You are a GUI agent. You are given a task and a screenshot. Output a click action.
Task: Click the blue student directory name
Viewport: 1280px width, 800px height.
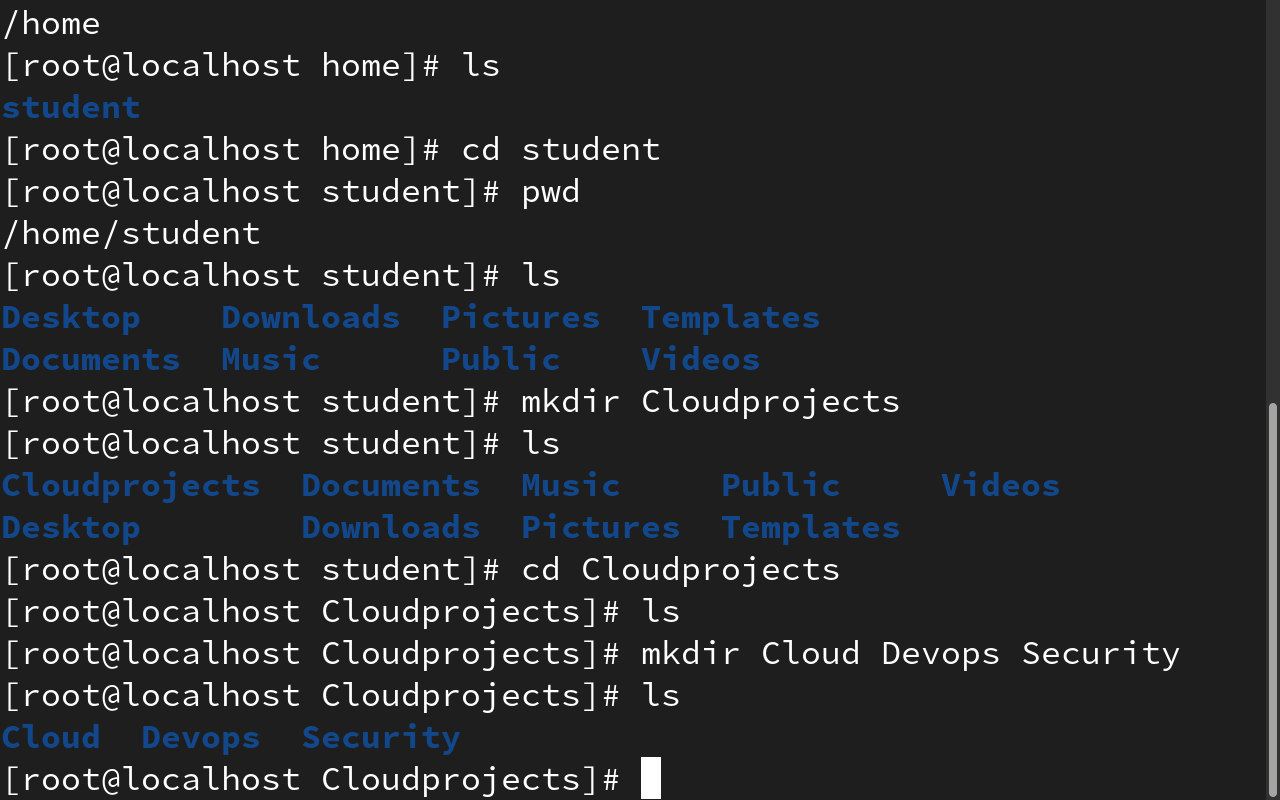[x=71, y=107]
